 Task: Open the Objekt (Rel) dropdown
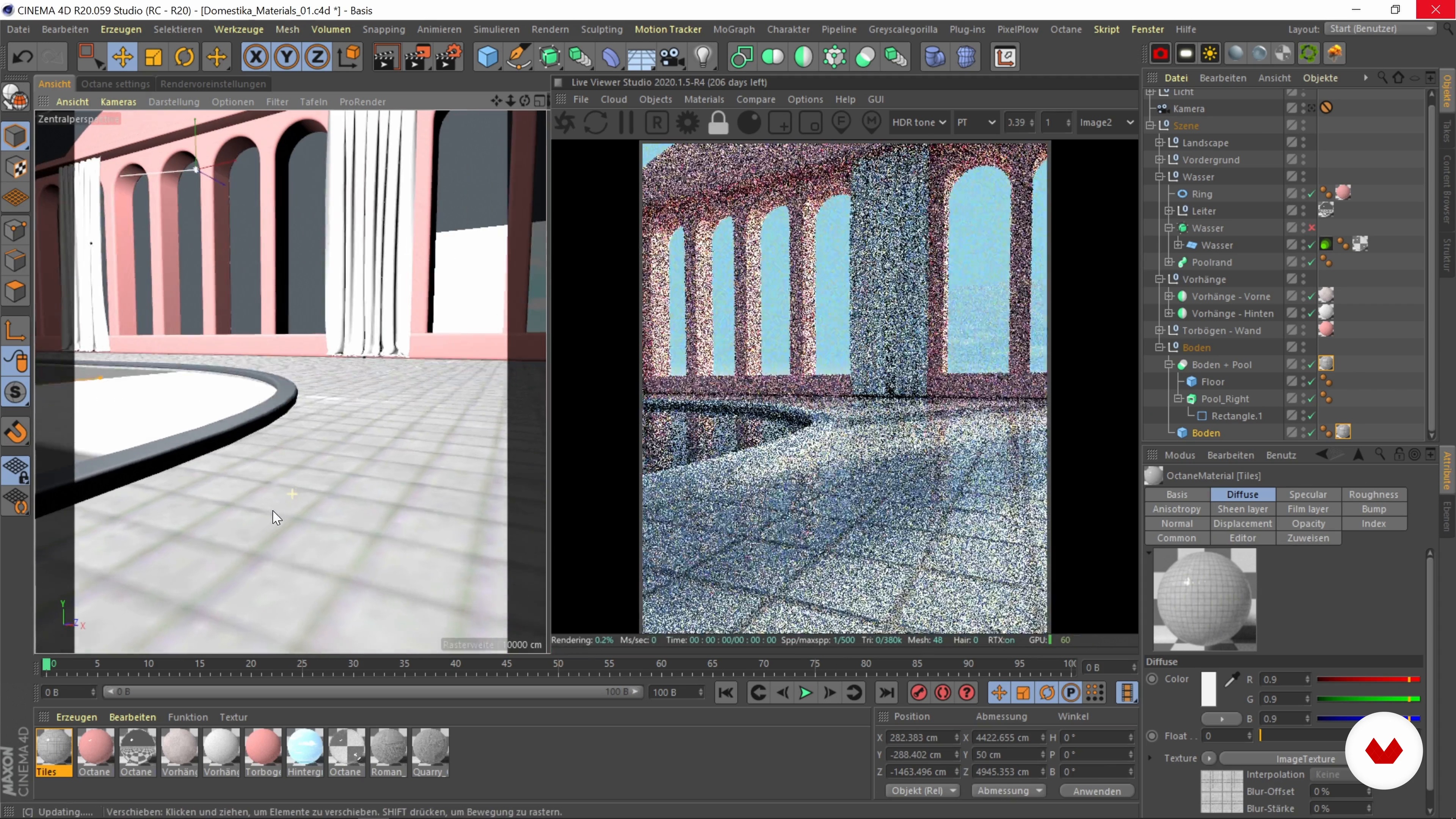pos(923,791)
